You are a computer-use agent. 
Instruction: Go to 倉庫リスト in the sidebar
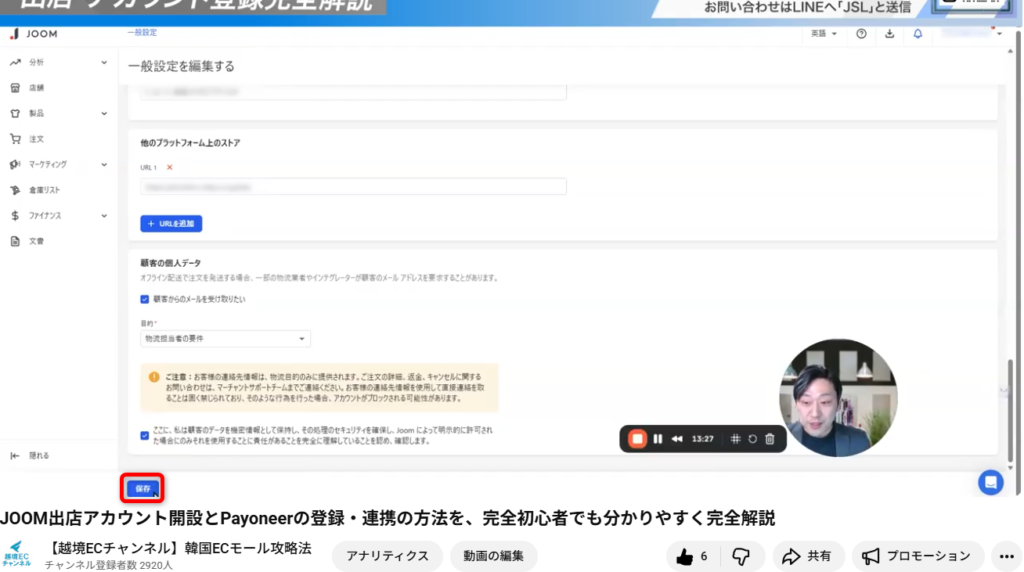pyautogui.click(x=46, y=190)
